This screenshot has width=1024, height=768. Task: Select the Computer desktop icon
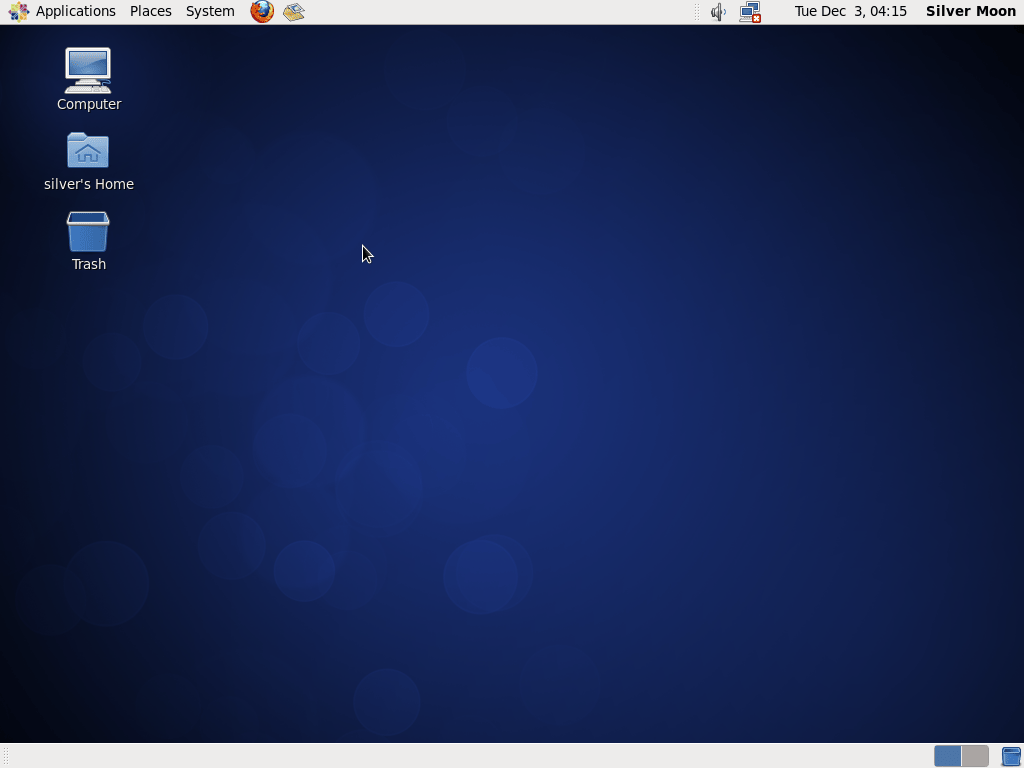[88, 71]
